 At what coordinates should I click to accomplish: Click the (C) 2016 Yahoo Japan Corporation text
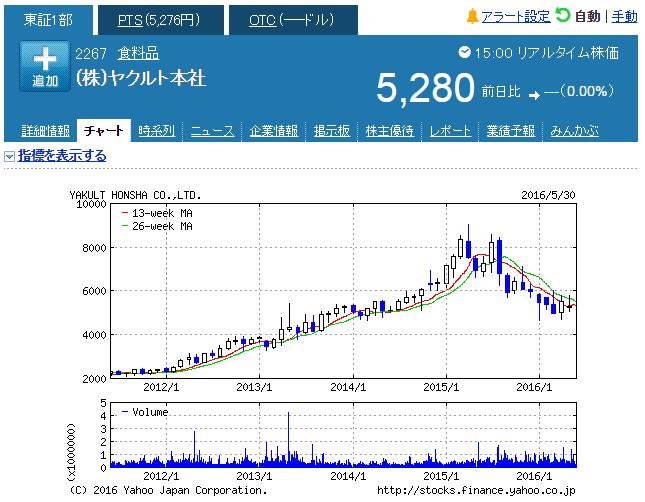[x=168, y=490]
